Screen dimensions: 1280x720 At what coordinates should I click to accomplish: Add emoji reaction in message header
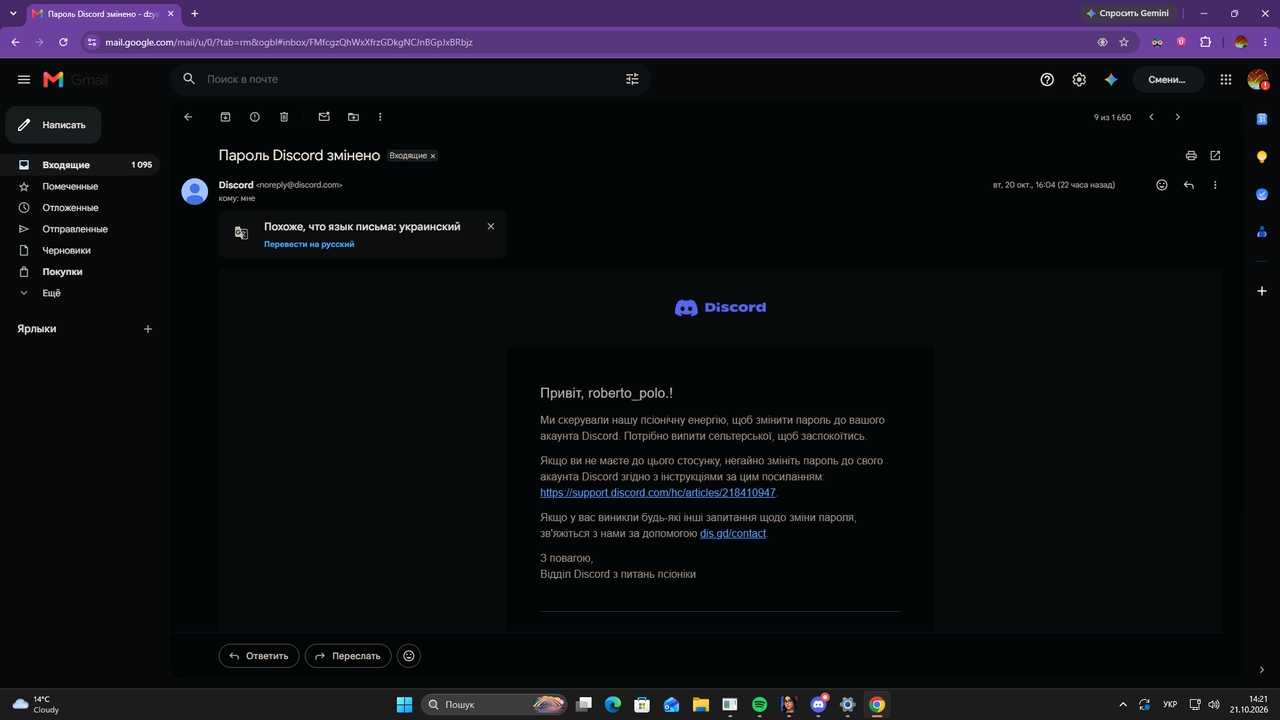pos(1162,185)
